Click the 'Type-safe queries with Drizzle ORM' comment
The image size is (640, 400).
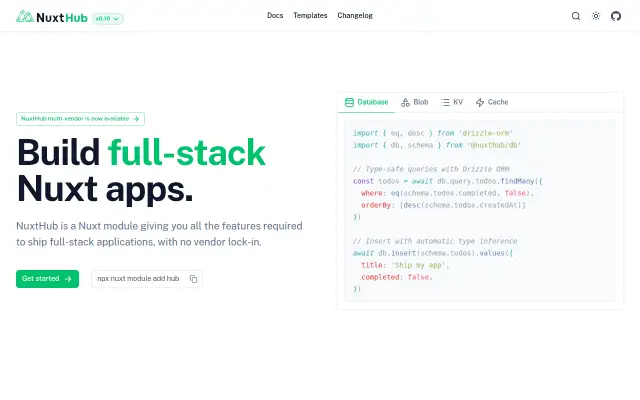point(431,169)
